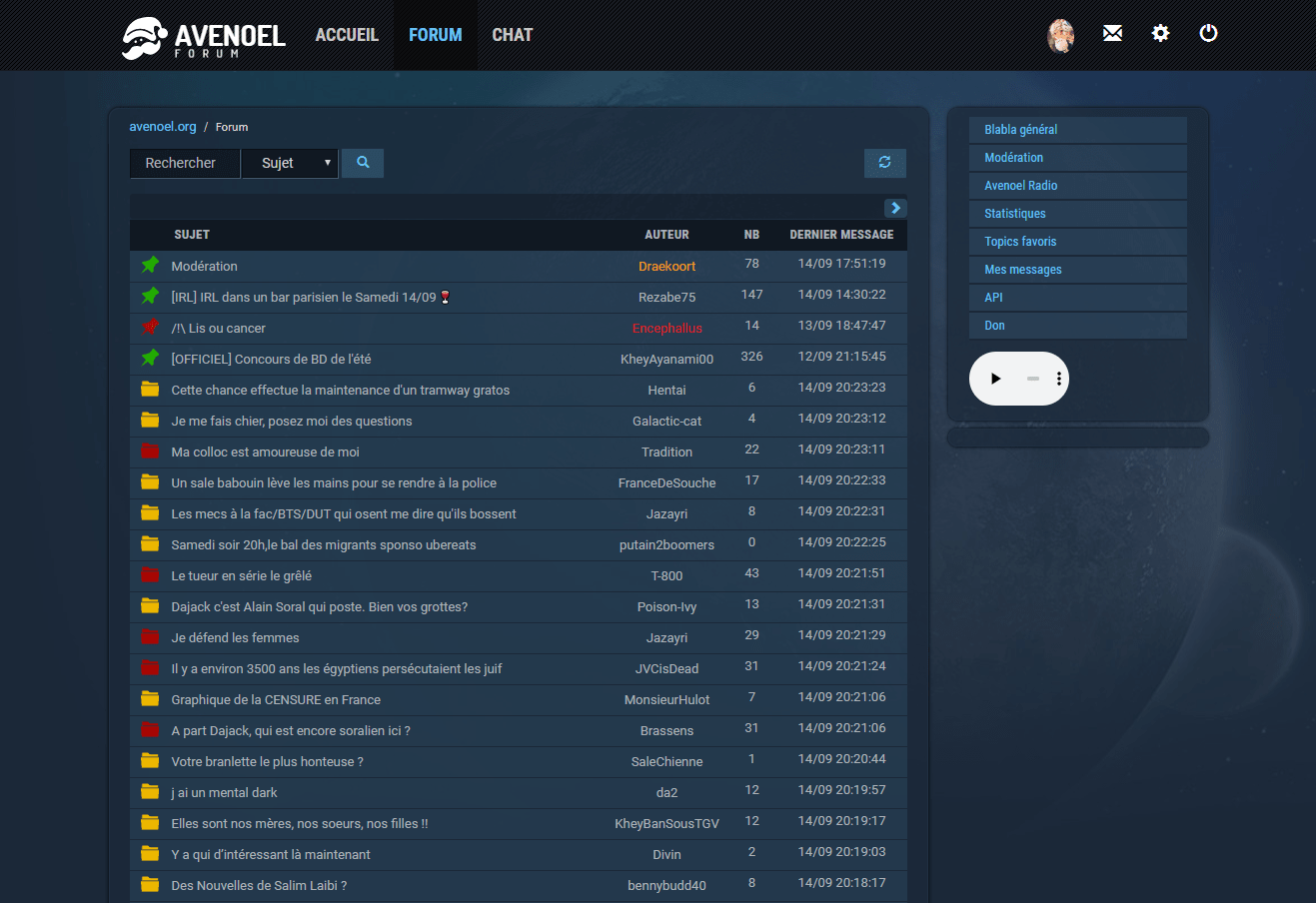Click folder icon for 'Un sale babouin' topic

coord(150,482)
